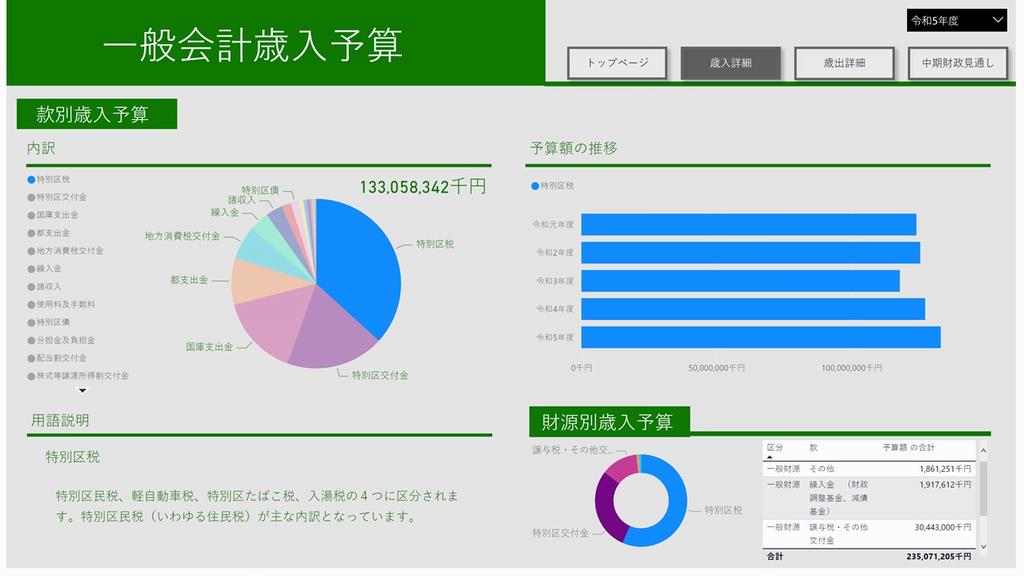Select the 30,443,000千円 table cell

[x=942, y=527]
